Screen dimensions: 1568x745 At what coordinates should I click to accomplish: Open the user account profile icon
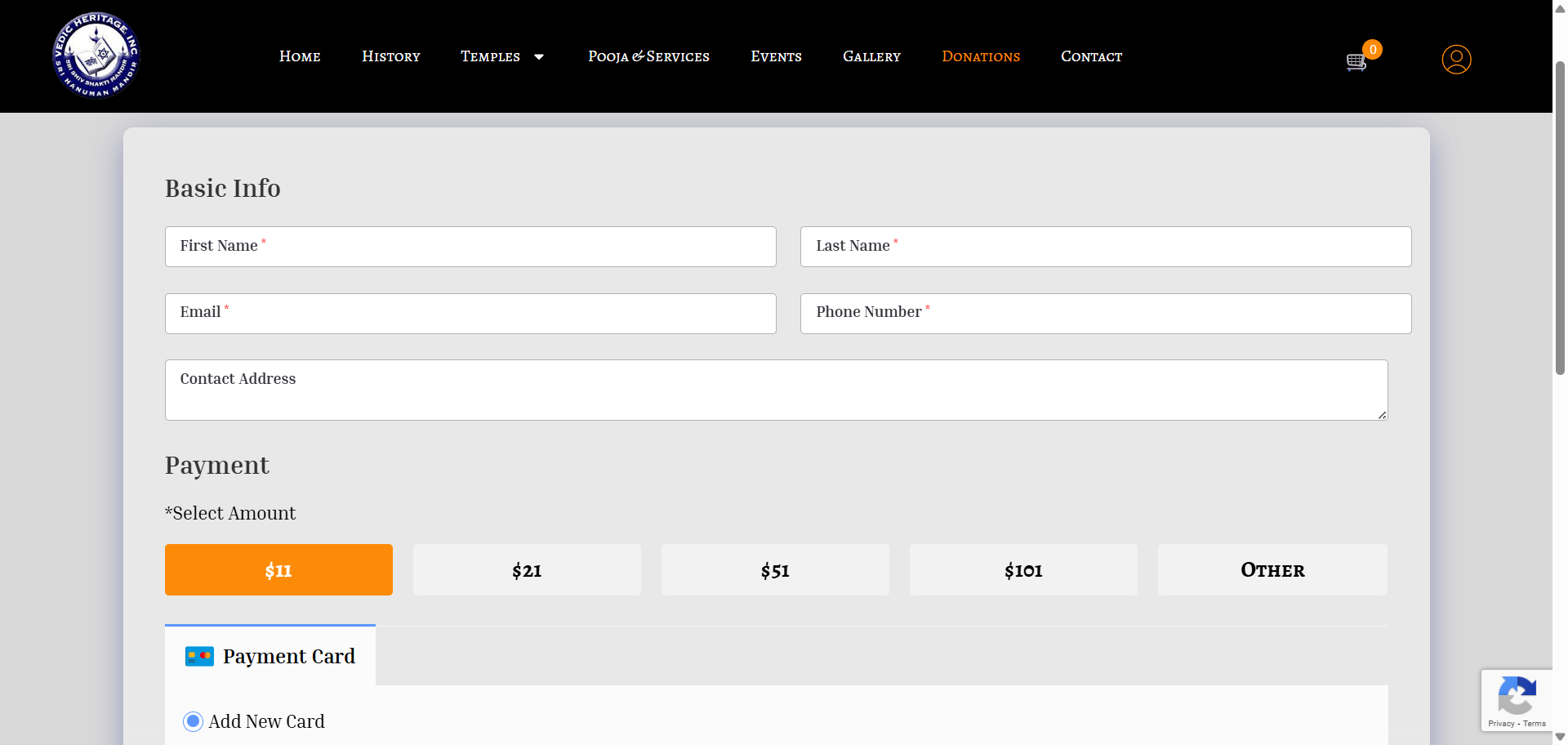coord(1455,60)
